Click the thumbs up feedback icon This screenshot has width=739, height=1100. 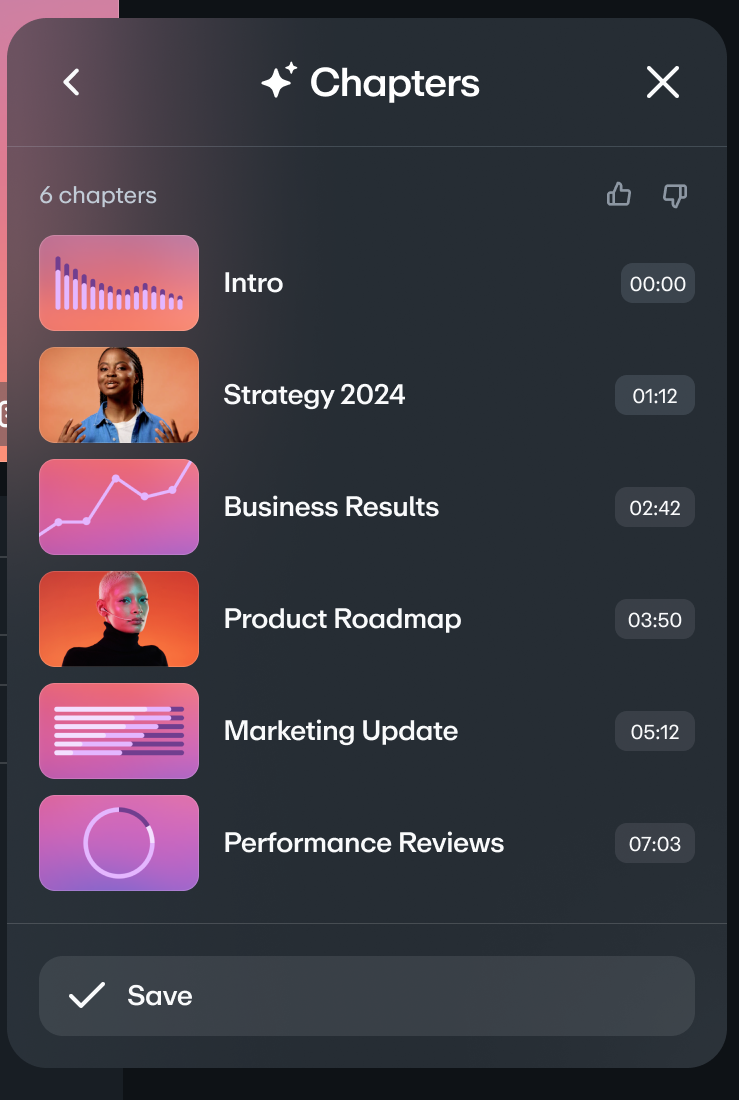coord(619,195)
